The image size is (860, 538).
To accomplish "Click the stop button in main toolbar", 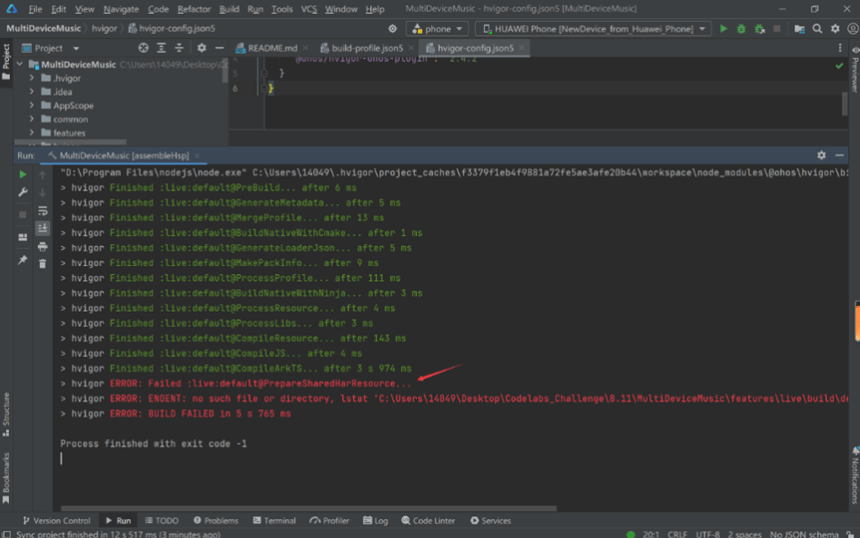I will (777, 29).
